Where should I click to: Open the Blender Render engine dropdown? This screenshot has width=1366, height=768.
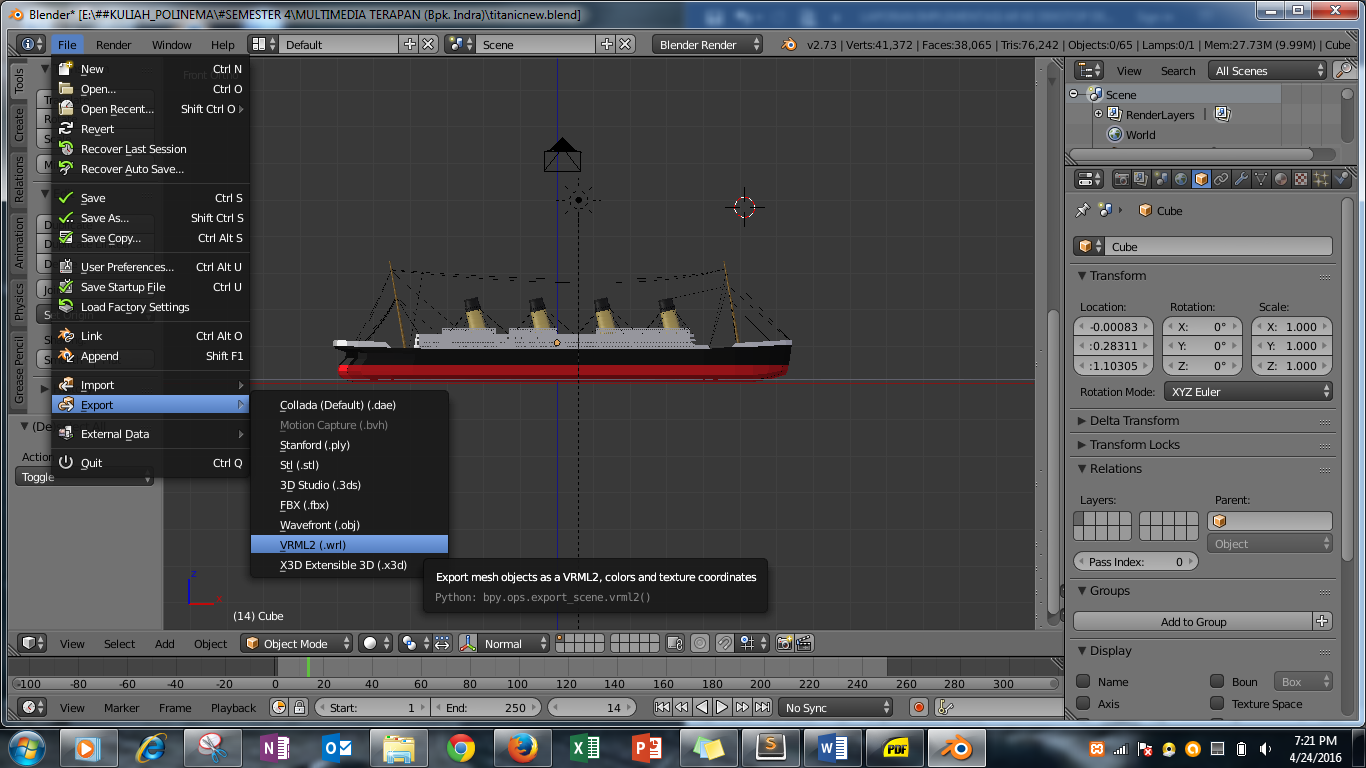click(707, 44)
